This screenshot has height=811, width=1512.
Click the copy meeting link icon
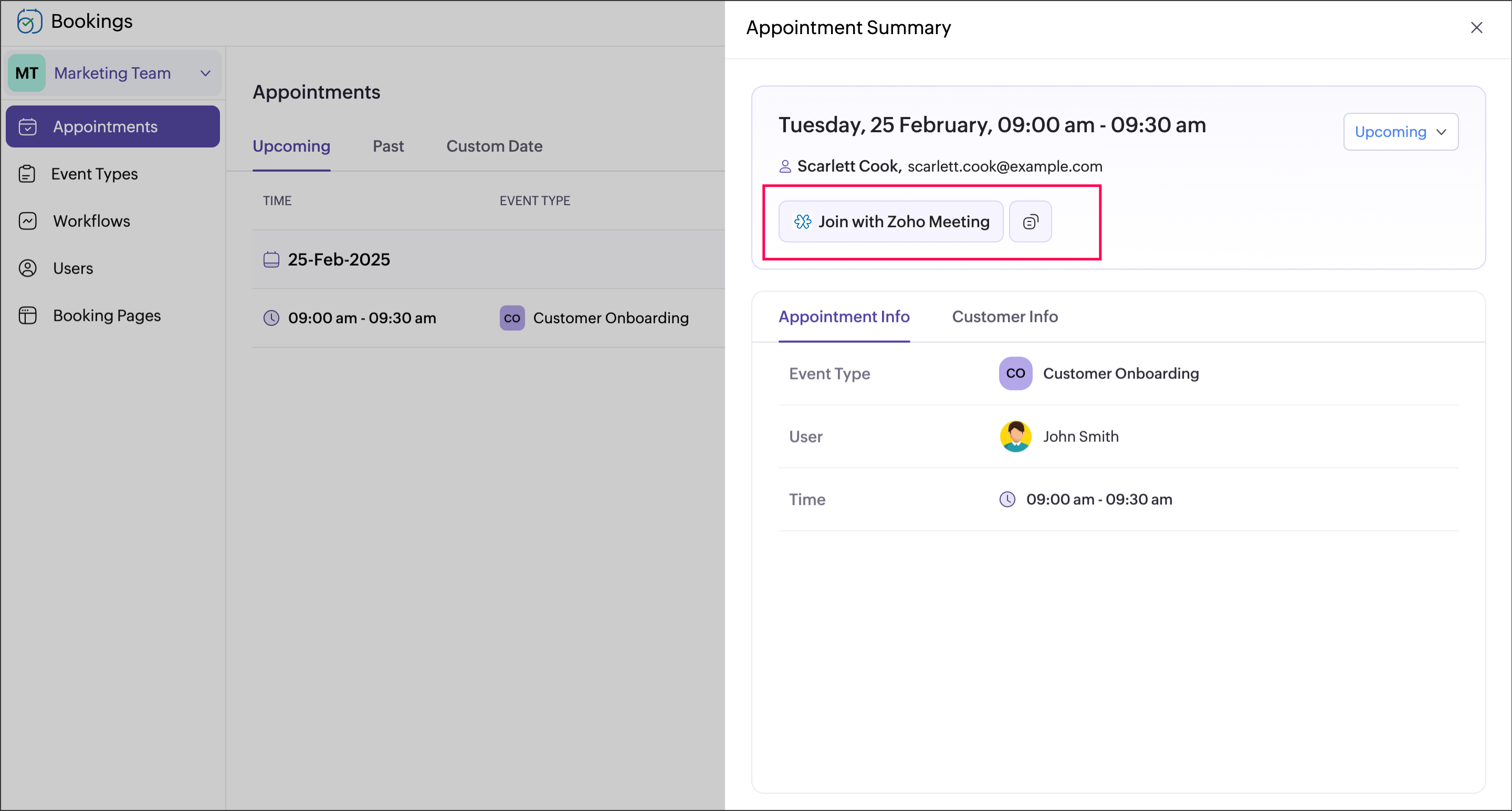pos(1030,222)
